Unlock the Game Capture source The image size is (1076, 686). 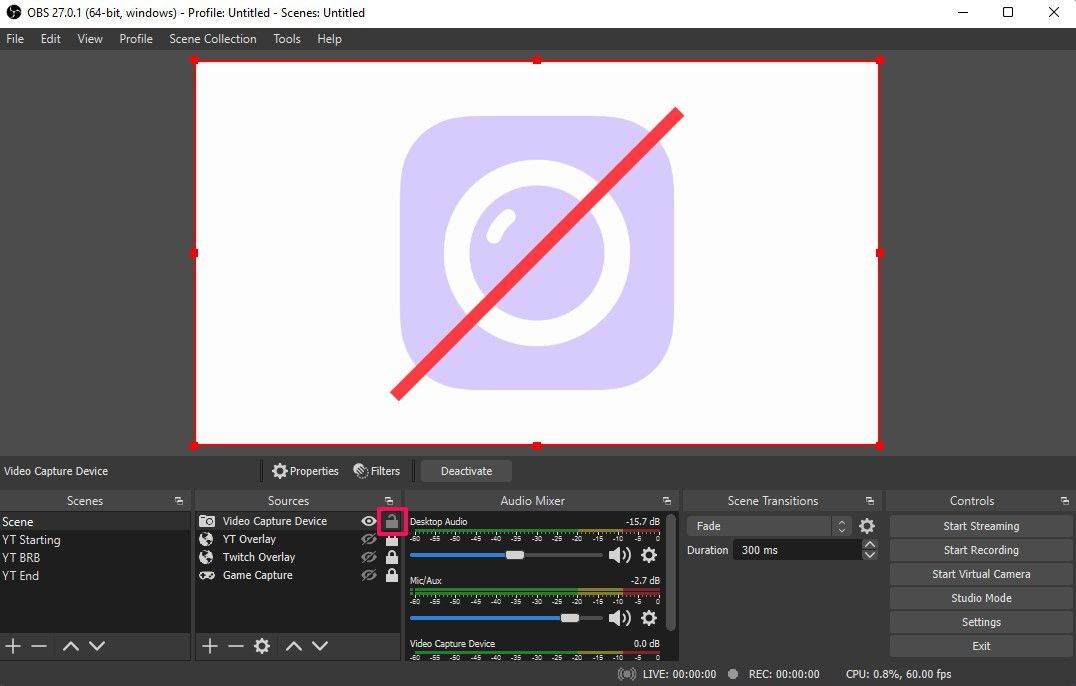pos(392,575)
